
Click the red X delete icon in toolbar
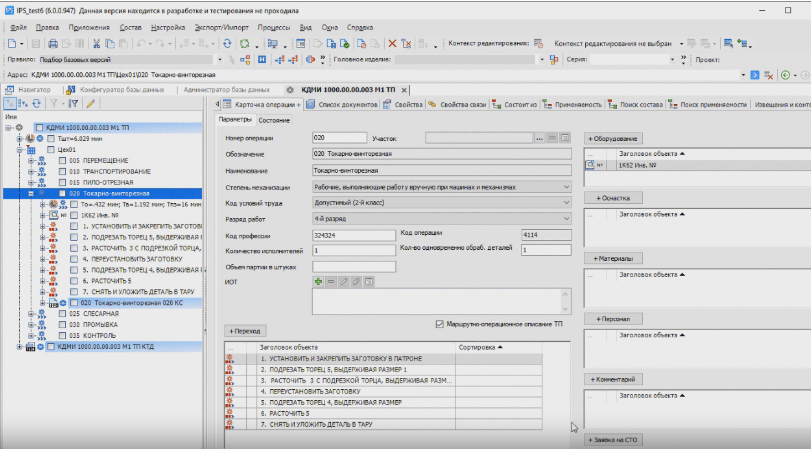[x=392, y=44]
